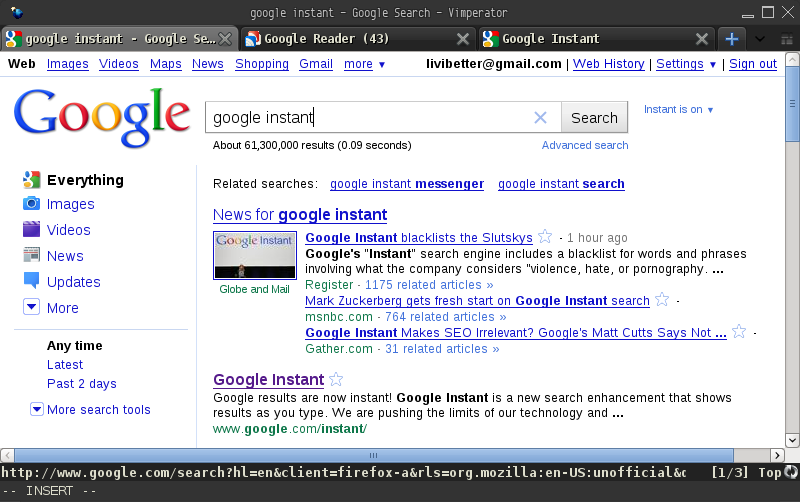The image size is (800, 502).
Task: Switch to the Google Reader (43) tab
Action: pyautogui.click(x=357, y=39)
